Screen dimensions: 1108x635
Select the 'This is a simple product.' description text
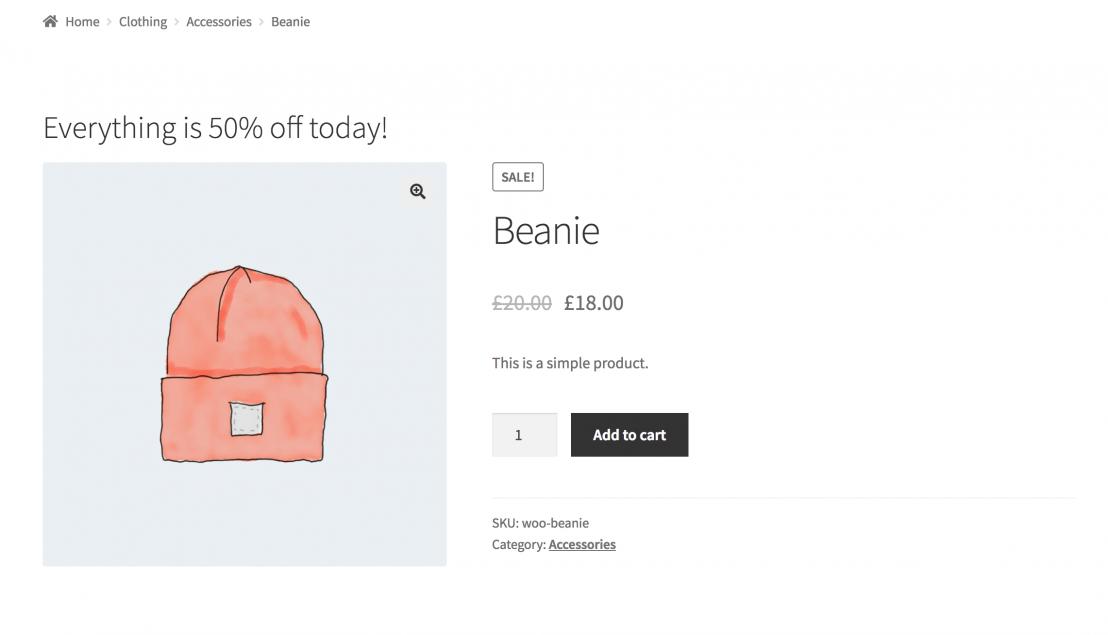click(569, 363)
